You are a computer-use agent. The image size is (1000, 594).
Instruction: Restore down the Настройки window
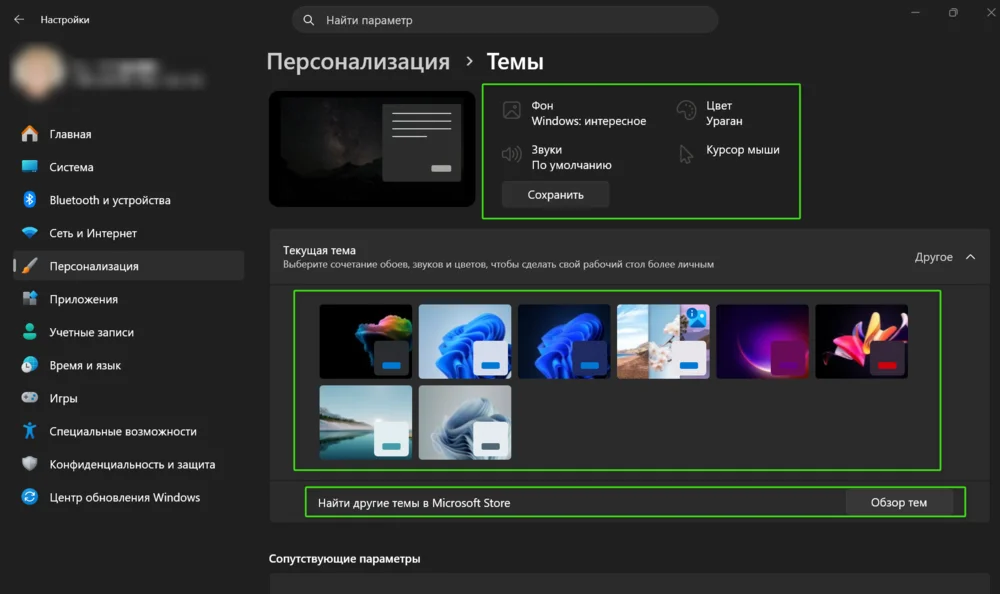[x=953, y=12]
